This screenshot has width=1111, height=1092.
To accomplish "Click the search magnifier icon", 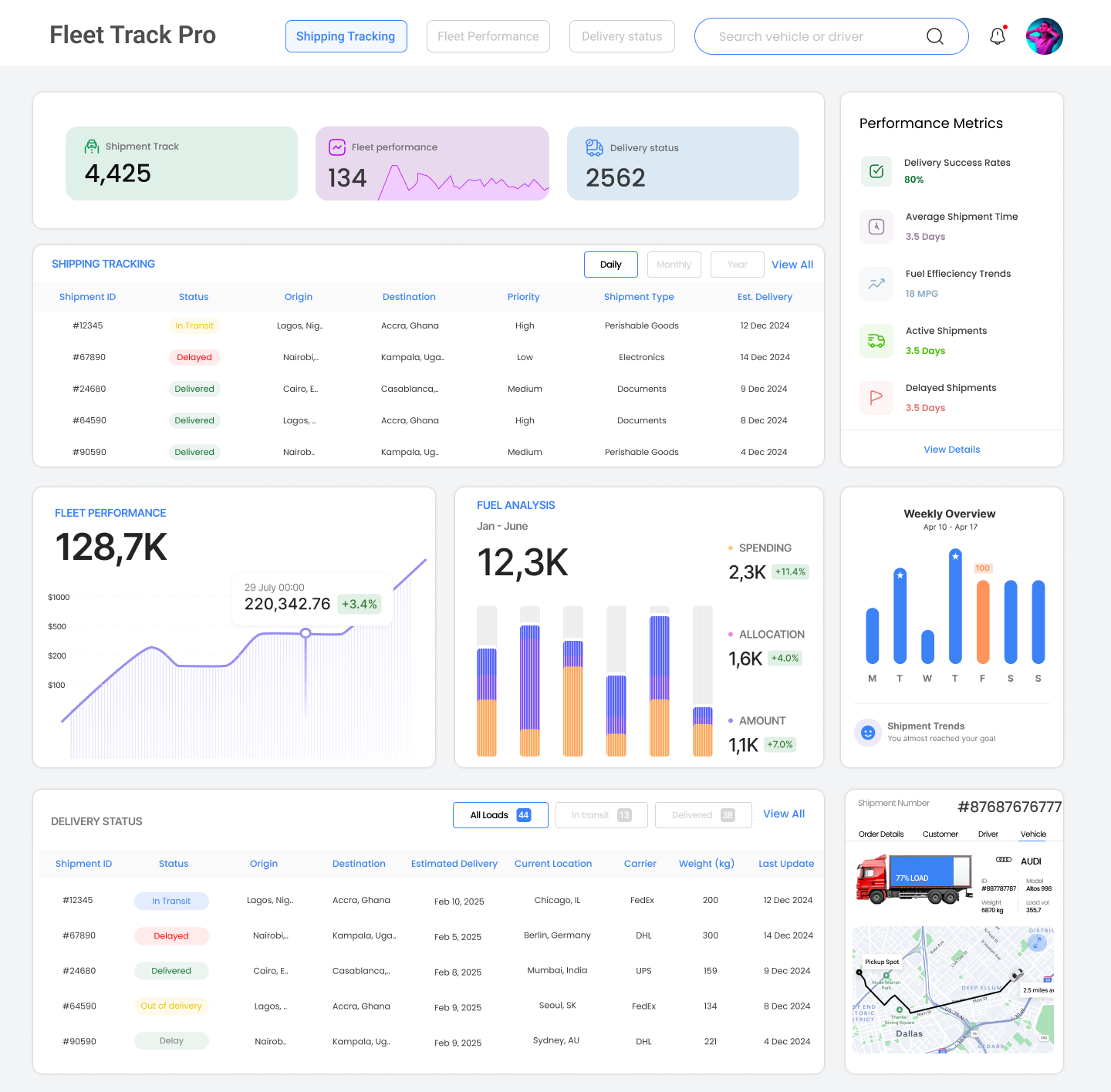I will (935, 36).
